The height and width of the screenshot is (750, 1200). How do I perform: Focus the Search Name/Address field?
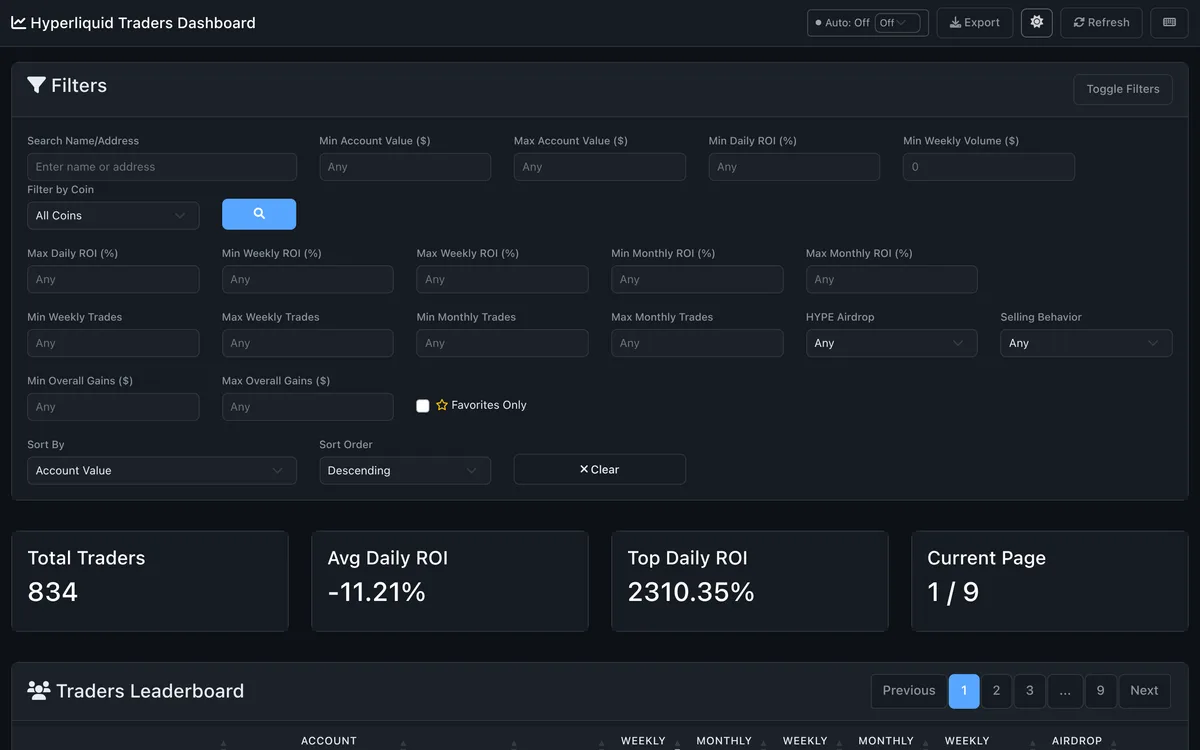point(162,167)
